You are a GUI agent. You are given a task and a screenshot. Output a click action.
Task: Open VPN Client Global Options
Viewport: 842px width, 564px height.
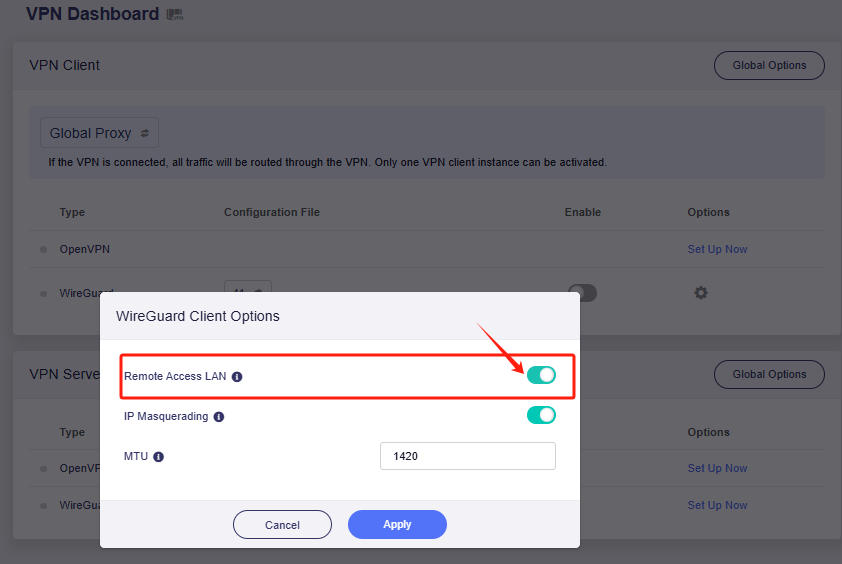[x=769, y=65]
